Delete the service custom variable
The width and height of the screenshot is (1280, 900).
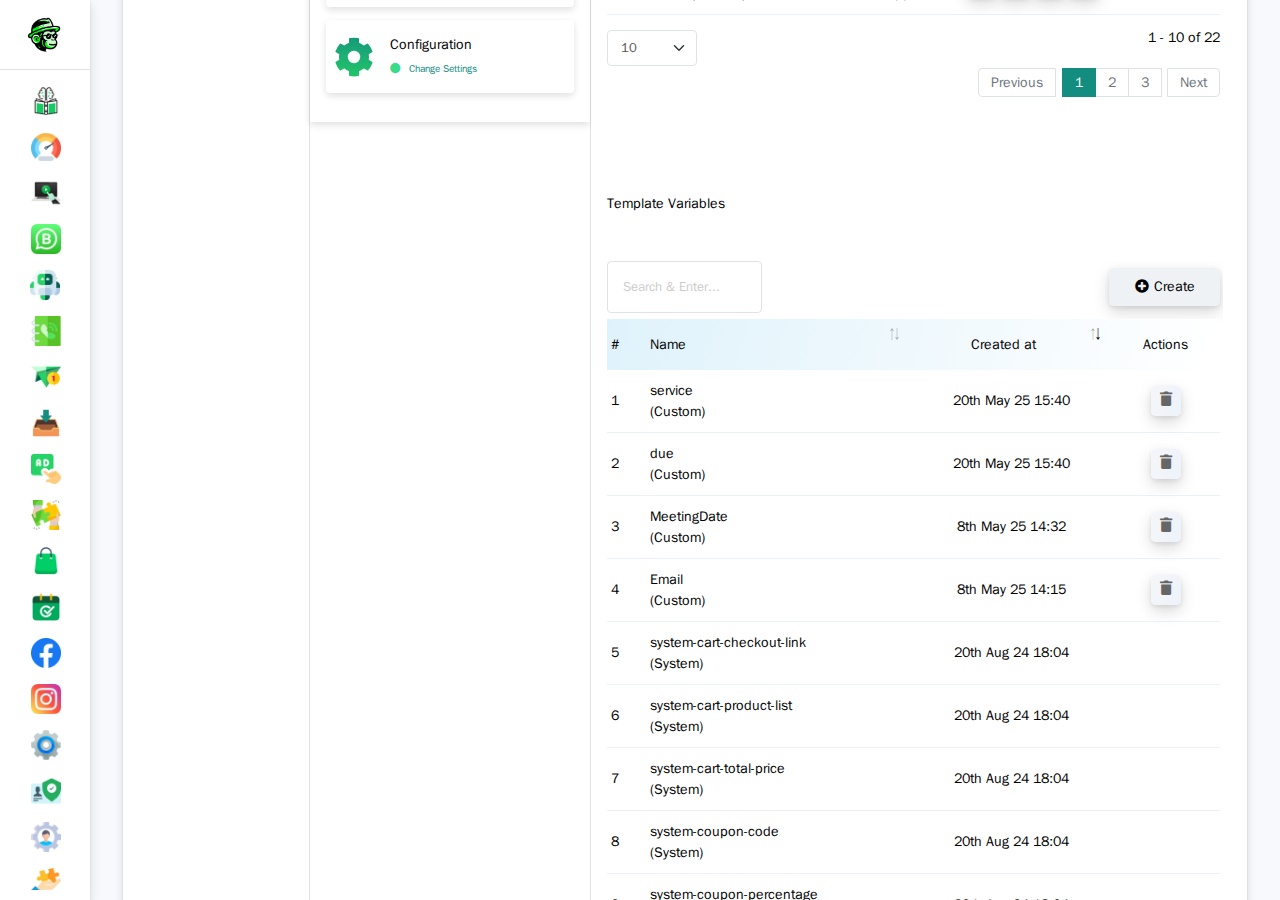point(1166,400)
